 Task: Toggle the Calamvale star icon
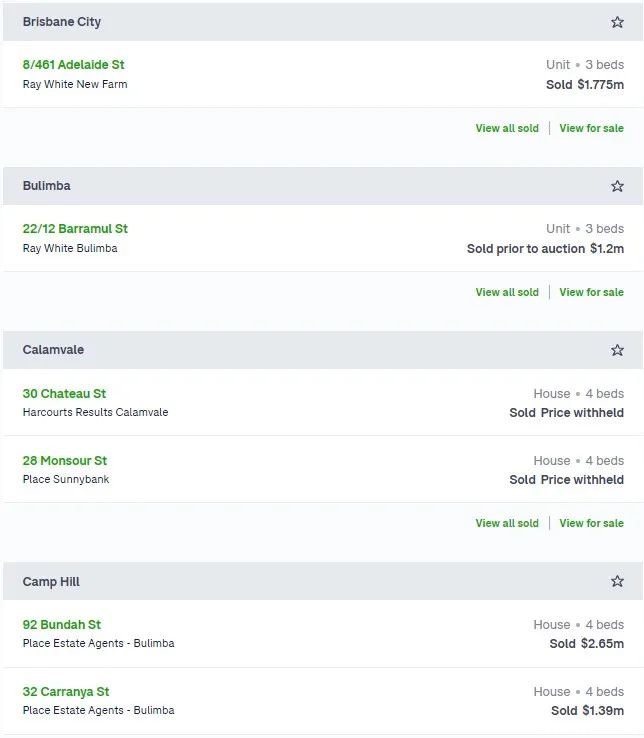pyautogui.click(x=617, y=350)
